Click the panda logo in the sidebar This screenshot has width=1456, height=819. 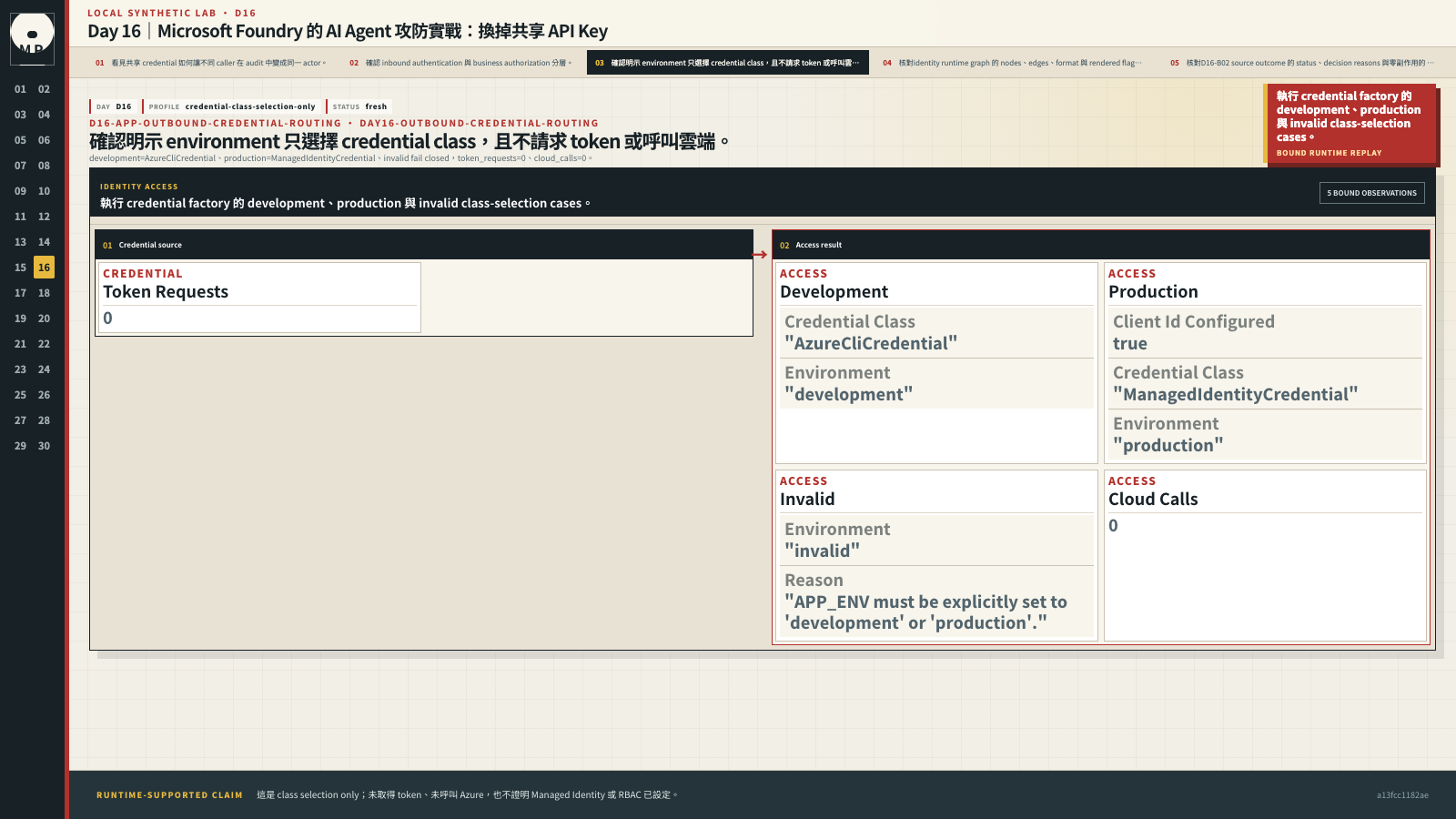click(32, 38)
